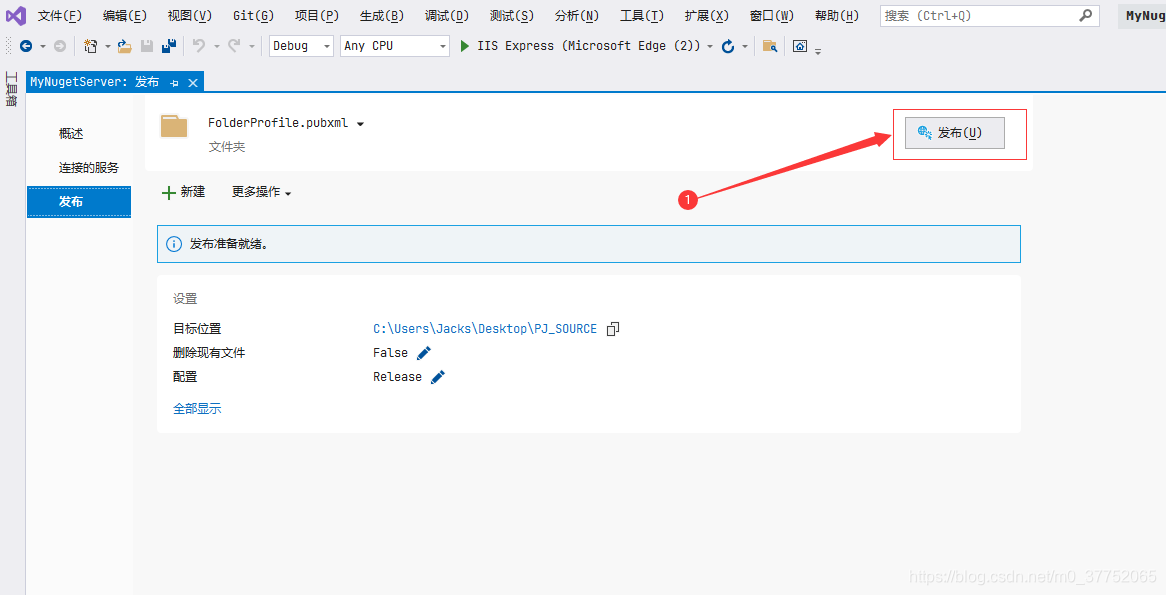Select the 连接的服务 sidebar tab
Viewport: 1166px width, 595px height.
coord(88,168)
